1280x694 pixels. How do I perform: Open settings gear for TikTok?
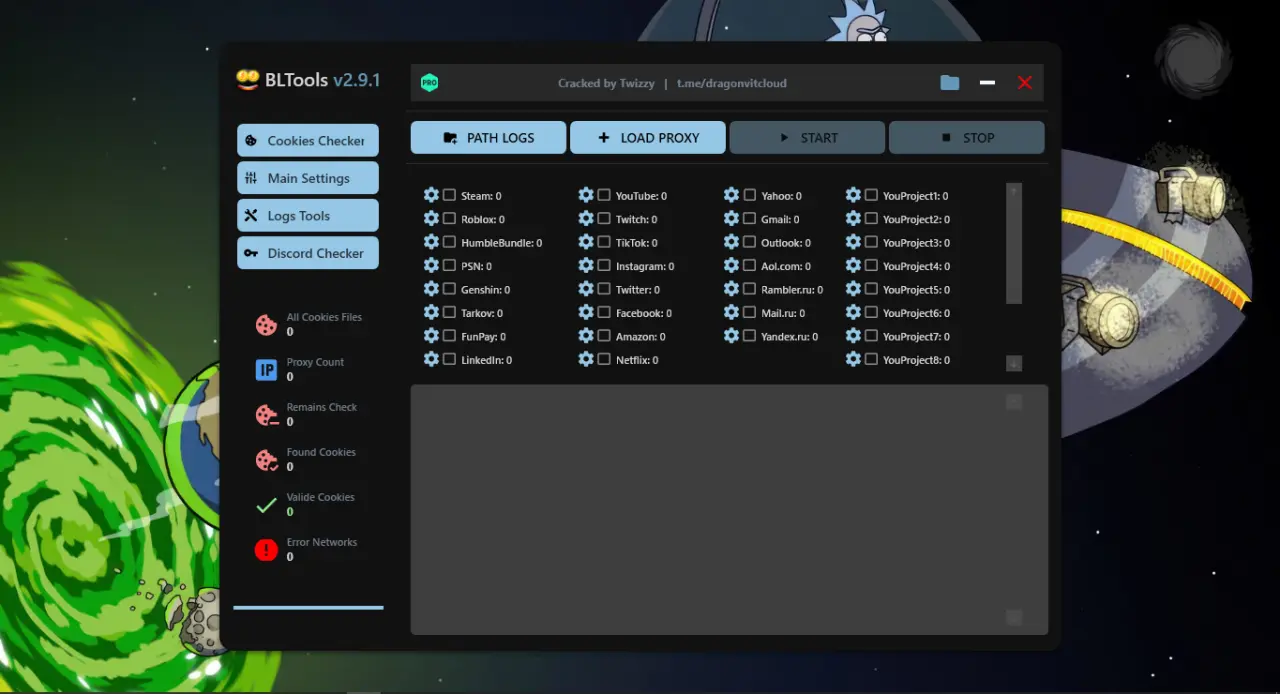click(x=586, y=242)
